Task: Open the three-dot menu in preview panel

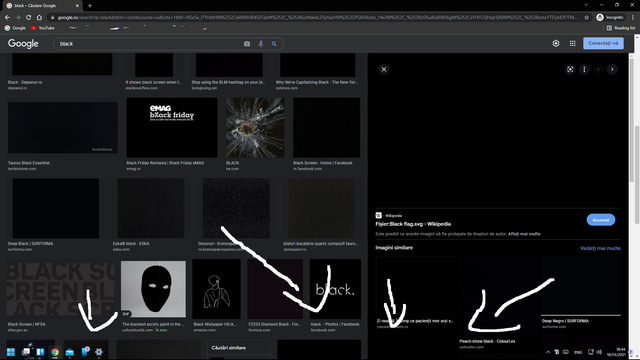Action: [x=584, y=69]
